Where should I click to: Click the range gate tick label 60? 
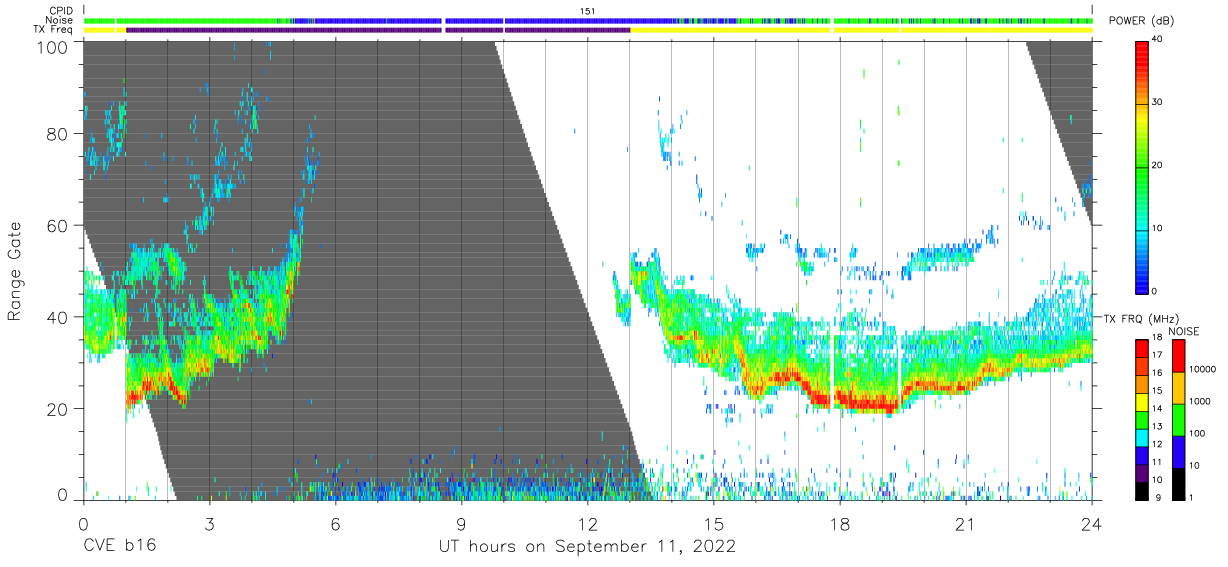(60, 225)
